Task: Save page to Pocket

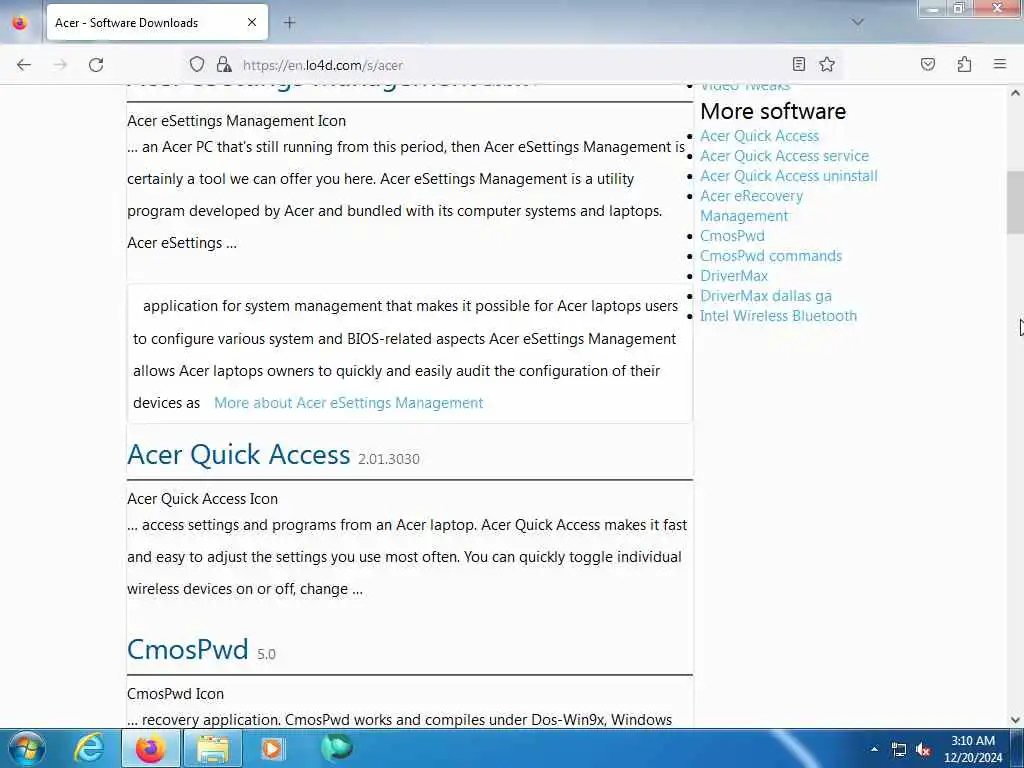Action: coord(928,64)
